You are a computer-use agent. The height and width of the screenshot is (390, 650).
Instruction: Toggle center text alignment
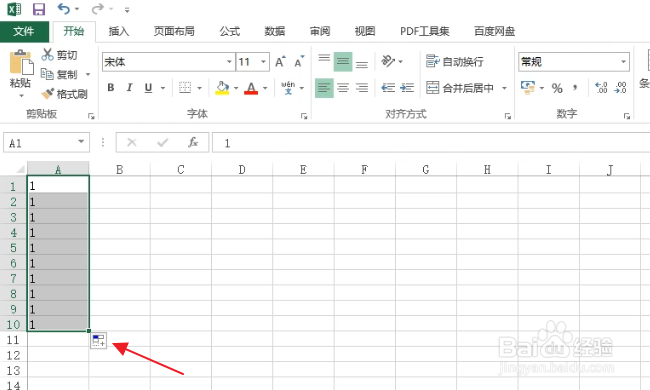[343, 88]
